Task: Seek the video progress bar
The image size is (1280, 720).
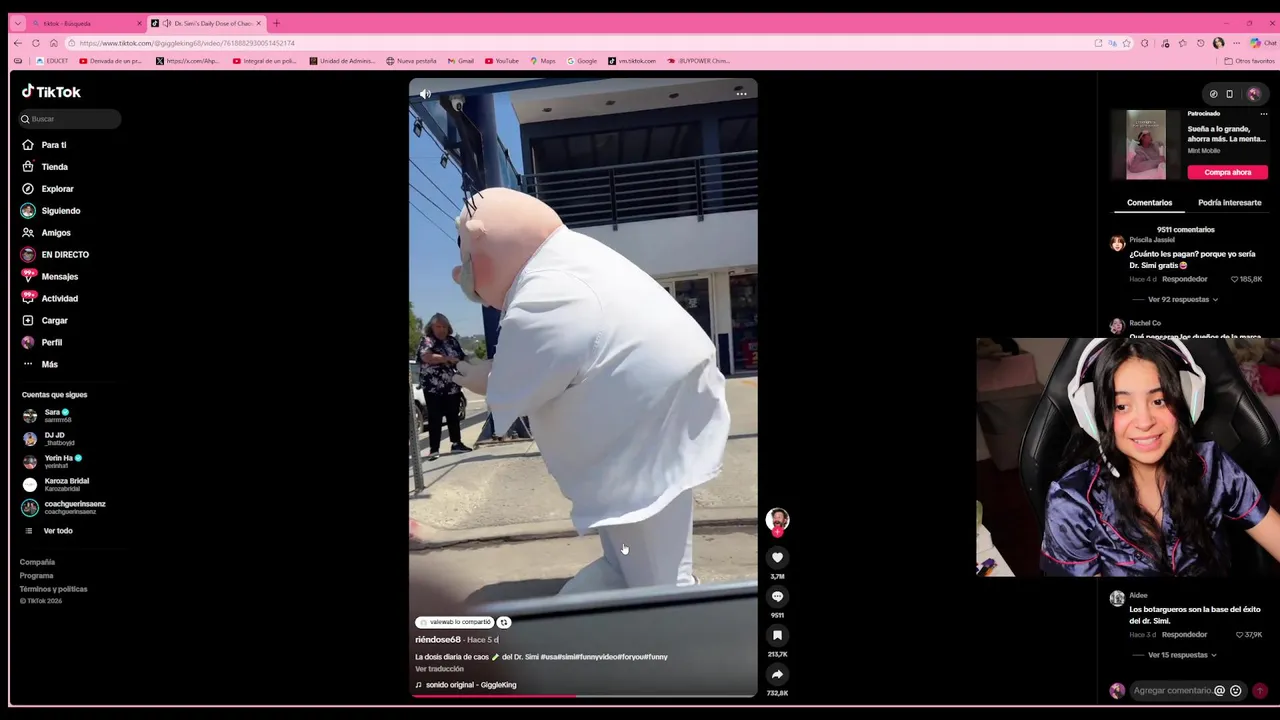Action: point(583,695)
